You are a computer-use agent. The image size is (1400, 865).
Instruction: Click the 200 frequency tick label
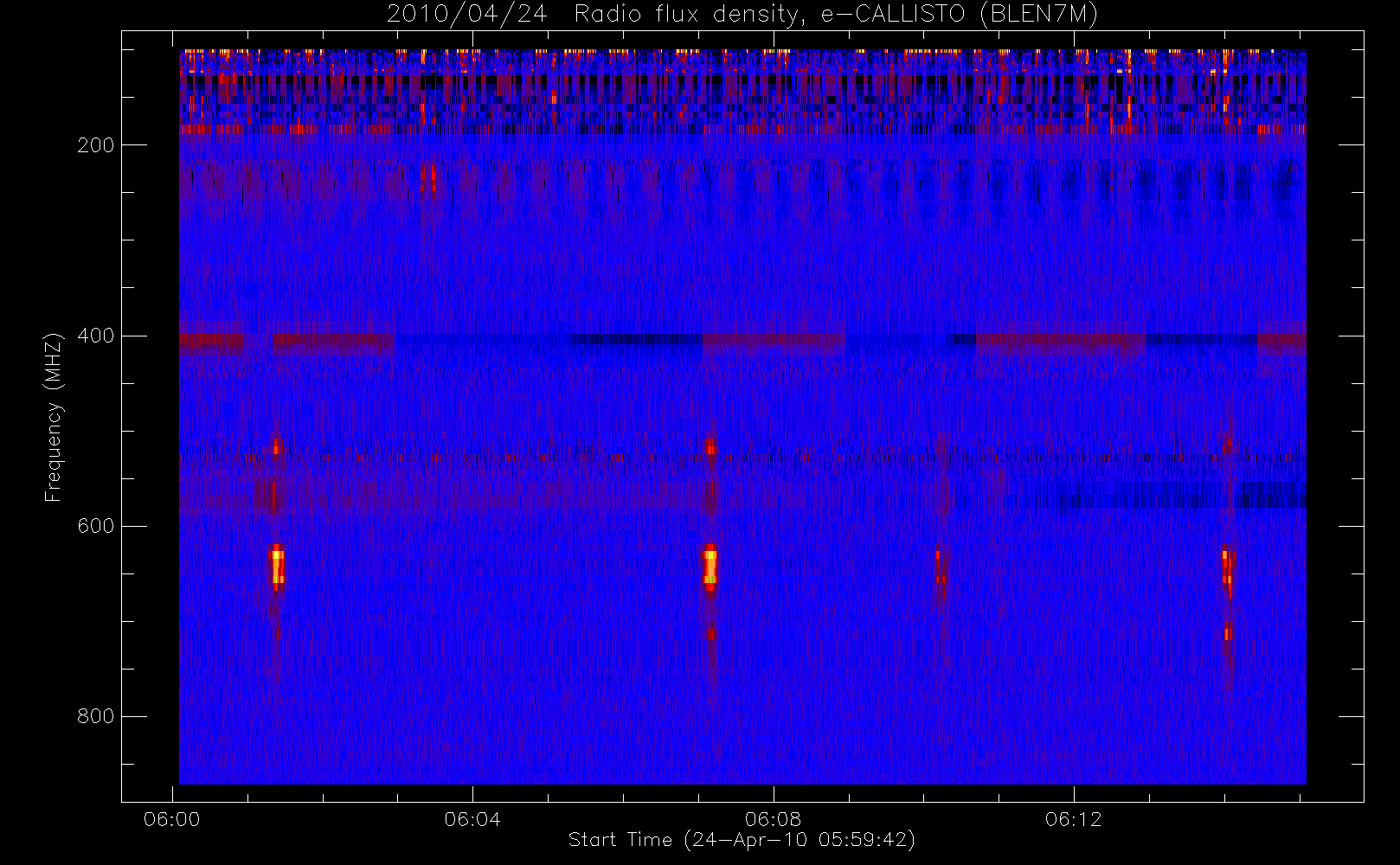coord(95,145)
